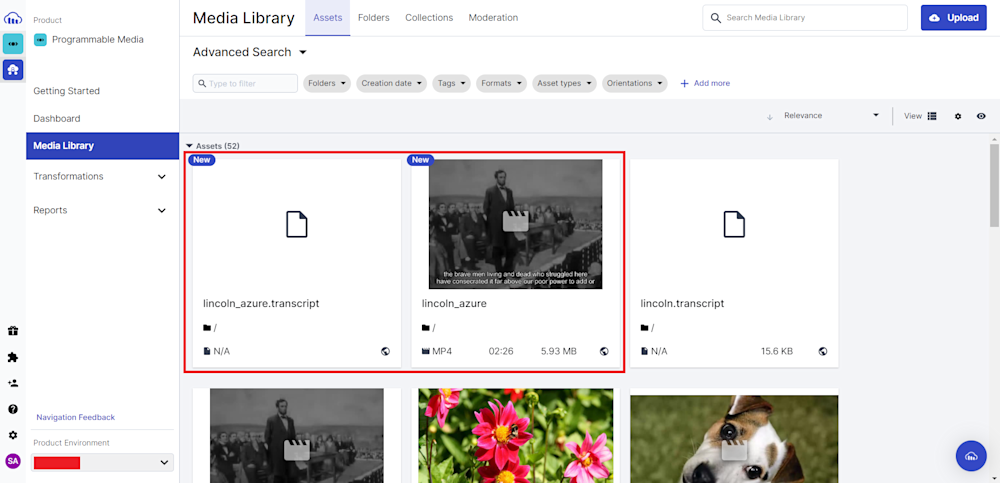Click the public globe icon on lincoln.transcript
This screenshot has height=483, width=1000.
click(x=823, y=351)
